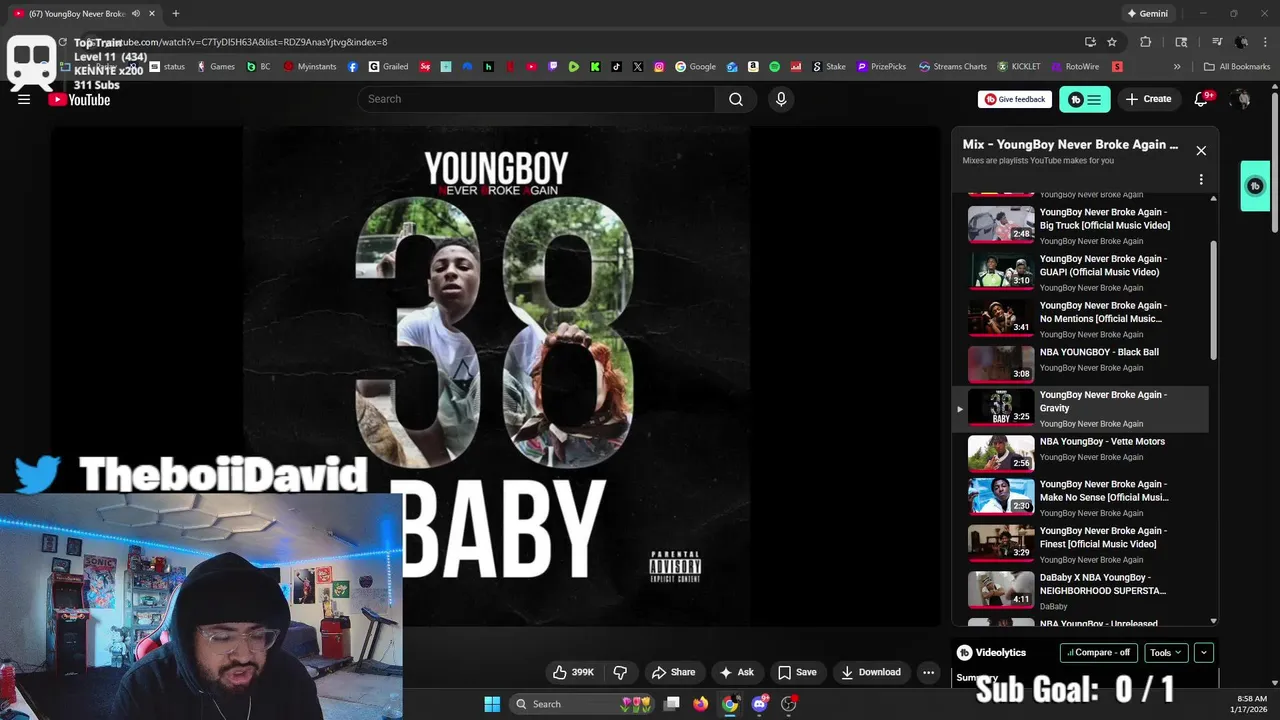
Task: Toggle Videolytics Compare off button
Action: [x=1098, y=652]
